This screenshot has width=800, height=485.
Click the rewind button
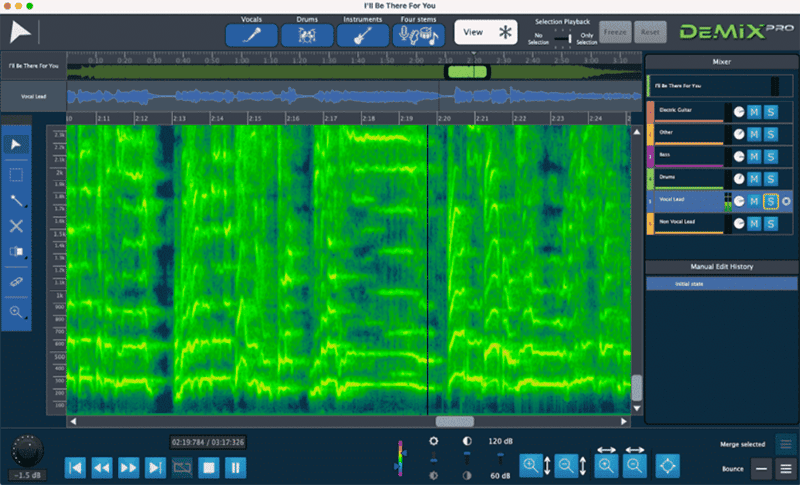coord(102,468)
